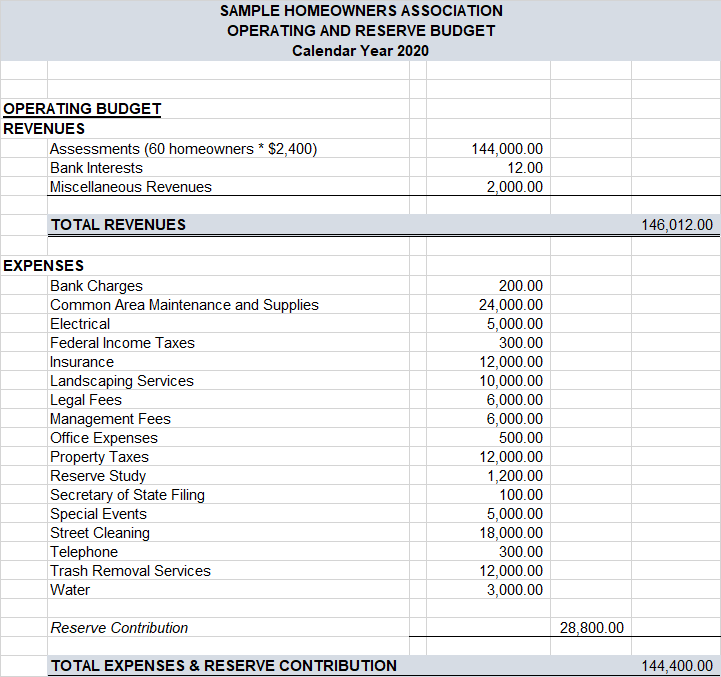Viewport: 721px width, 677px height.
Task: Select the Miscellaneous Revenues label cell
Action: pos(131,187)
